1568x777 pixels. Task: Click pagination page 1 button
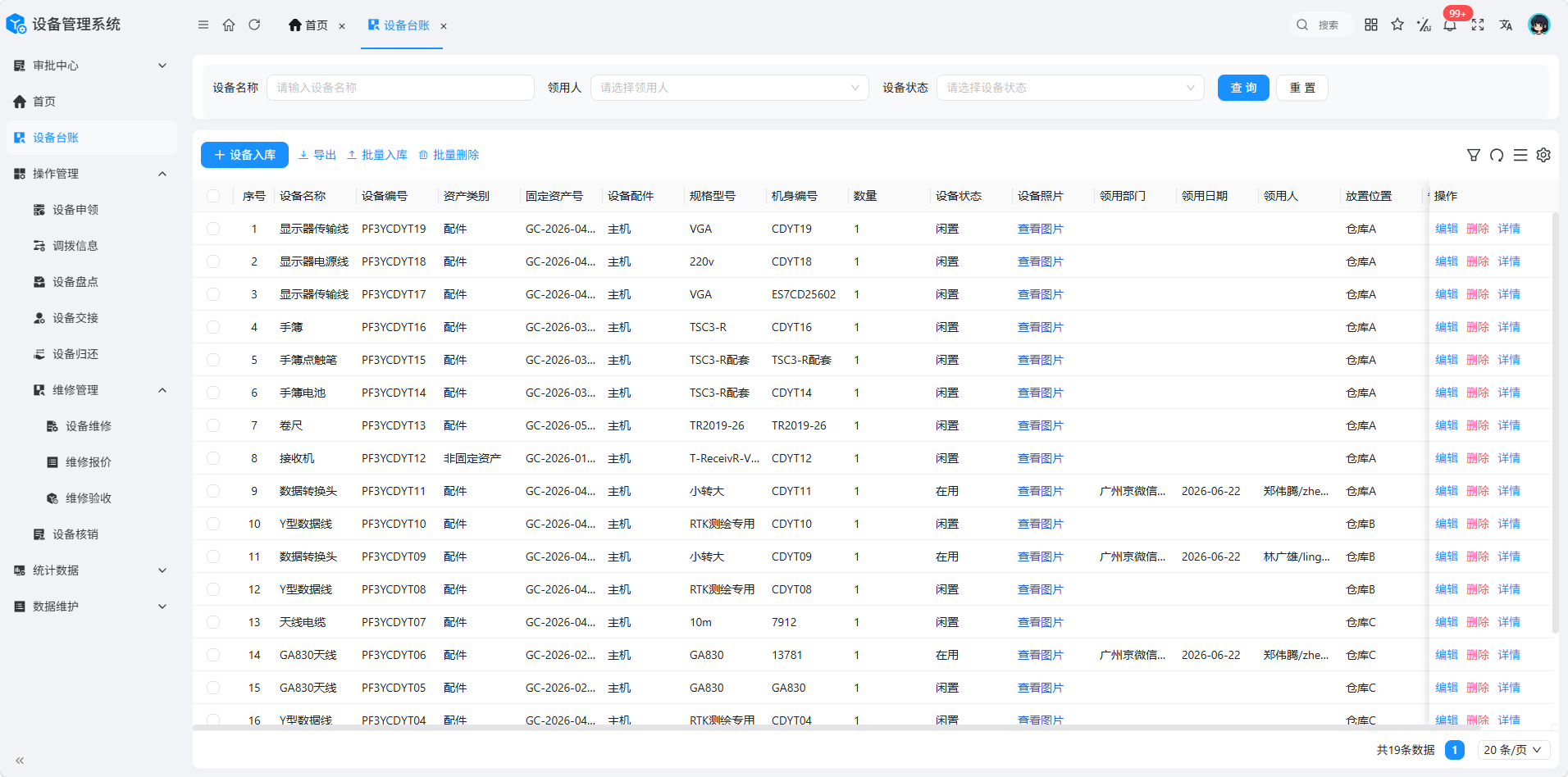pos(1454,750)
